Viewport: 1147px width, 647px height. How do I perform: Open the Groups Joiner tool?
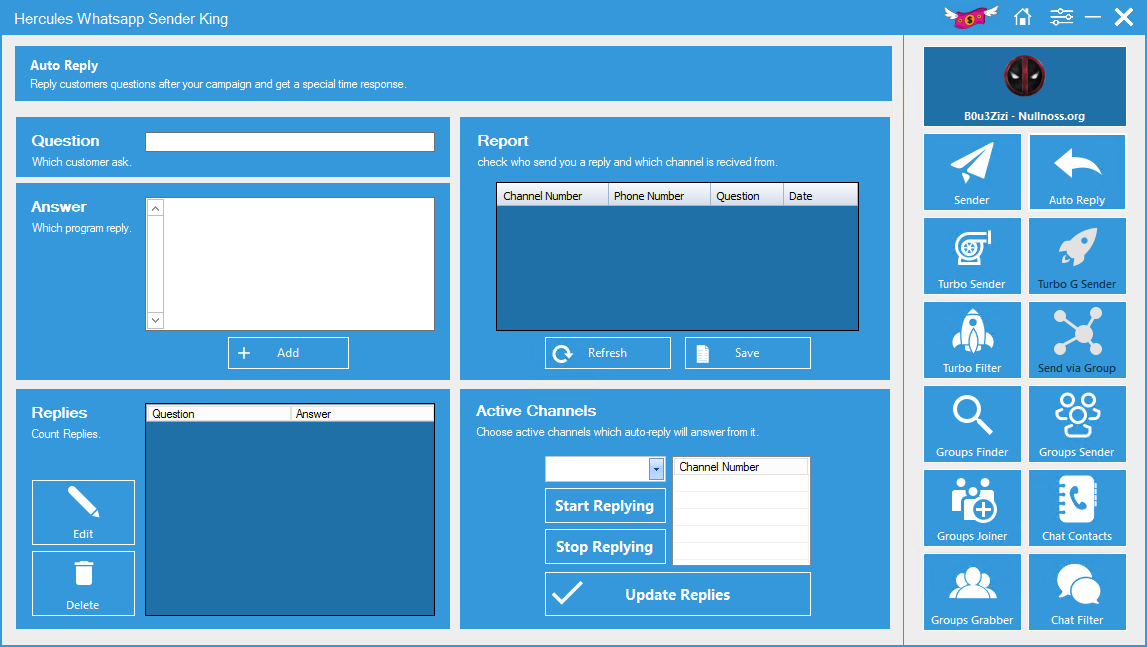[972, 508]
